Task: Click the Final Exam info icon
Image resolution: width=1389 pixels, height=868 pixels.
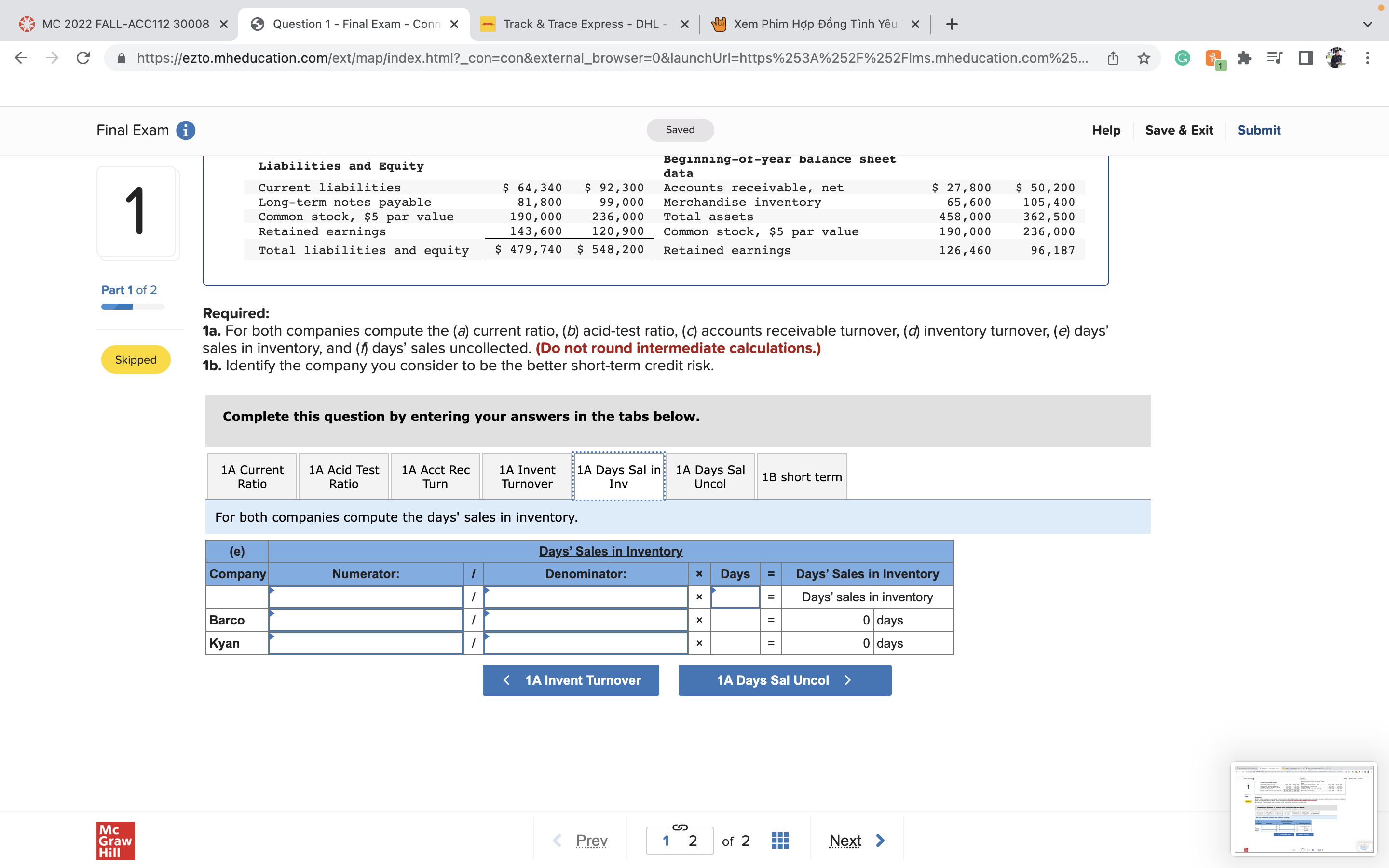Action: (185, 130)
